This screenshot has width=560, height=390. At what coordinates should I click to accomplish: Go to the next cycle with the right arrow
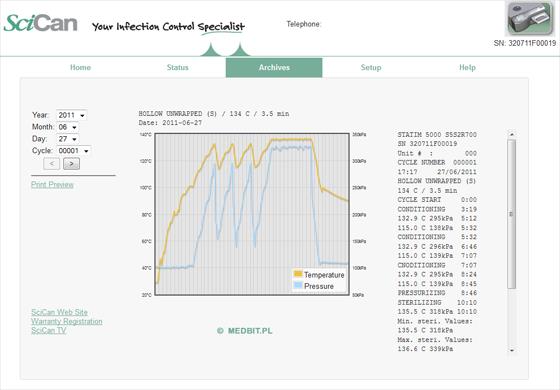click(x=71, y=164)
